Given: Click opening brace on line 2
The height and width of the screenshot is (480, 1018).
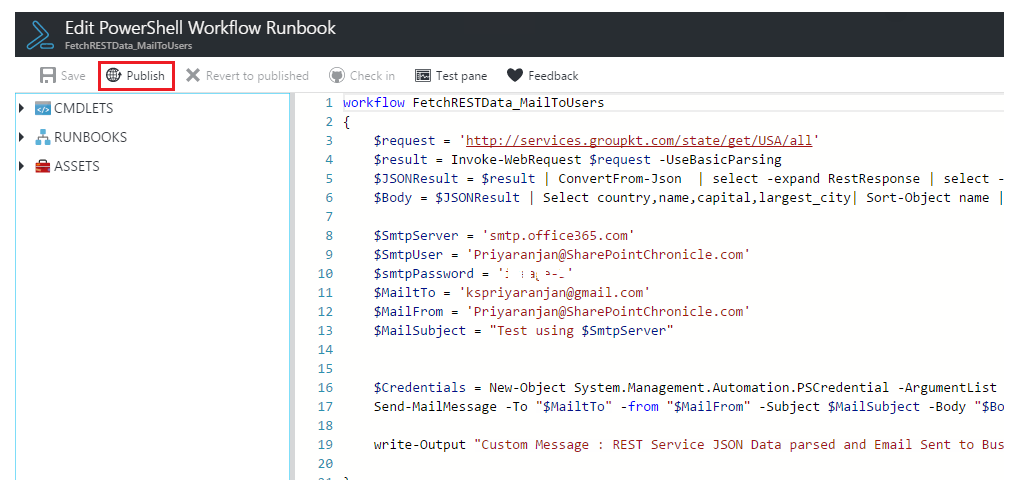Looking at the screenshot, I should 346,122.
